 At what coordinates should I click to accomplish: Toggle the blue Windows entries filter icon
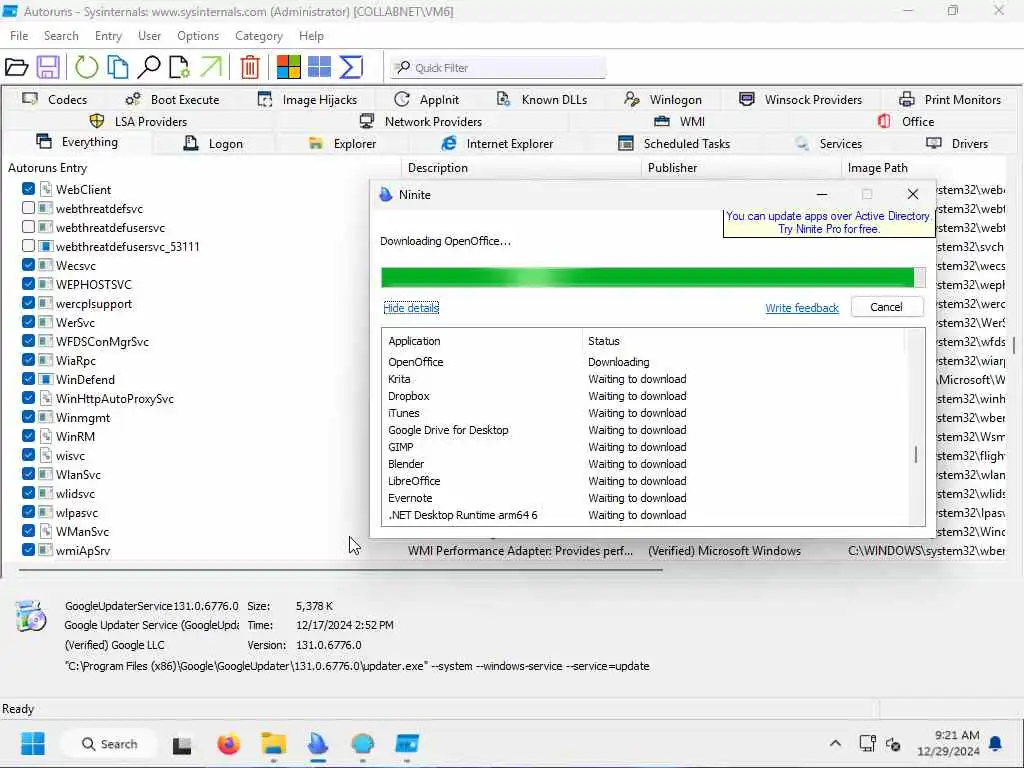pos(319,67)
